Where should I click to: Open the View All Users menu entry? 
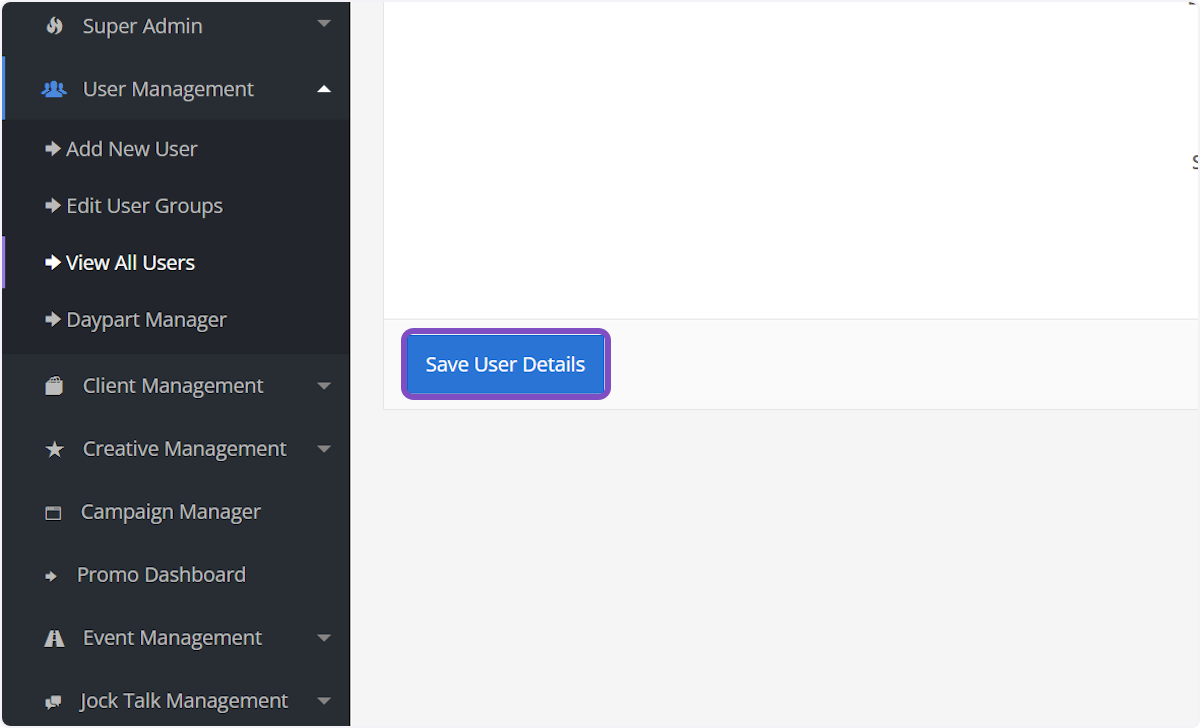(130, 262)
